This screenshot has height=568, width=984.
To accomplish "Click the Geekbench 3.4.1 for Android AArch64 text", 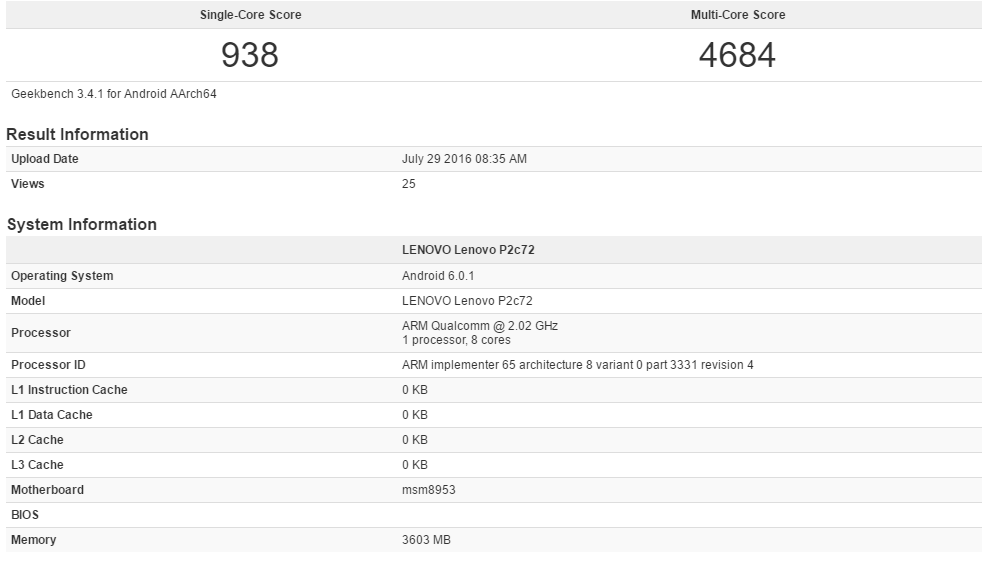I will tap(114, 94).
